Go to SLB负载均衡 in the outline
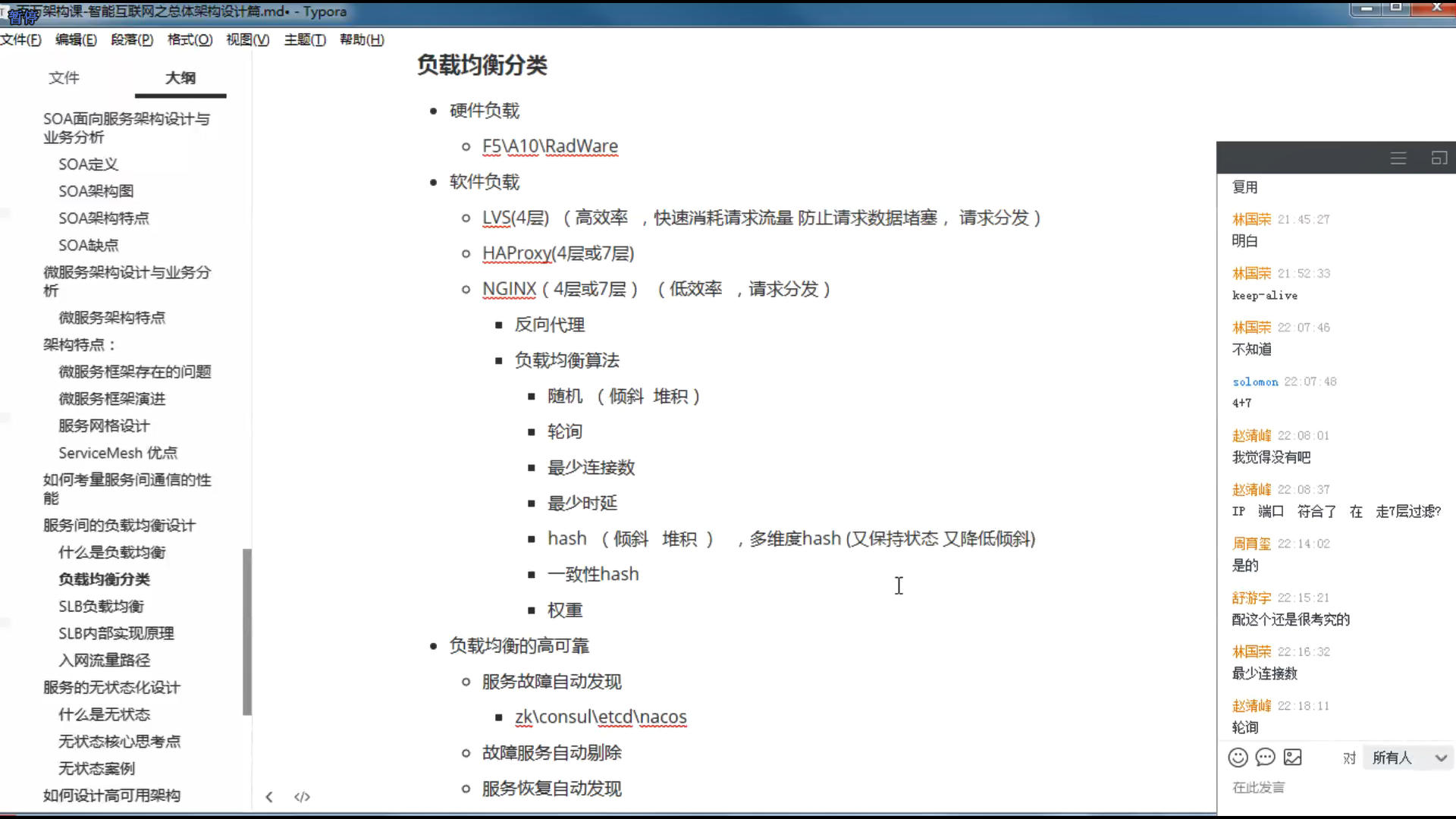 click(x=101, y=606)
